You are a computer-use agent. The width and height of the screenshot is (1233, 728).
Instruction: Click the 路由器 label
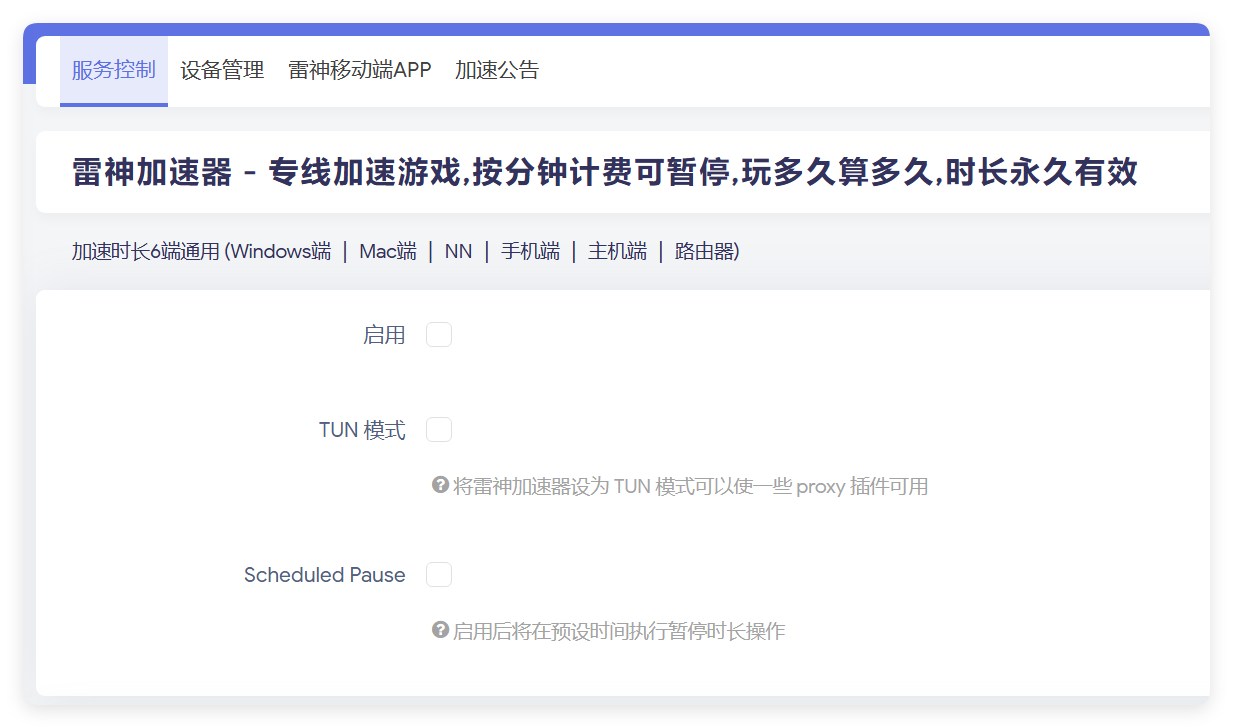tap(705, 252)
